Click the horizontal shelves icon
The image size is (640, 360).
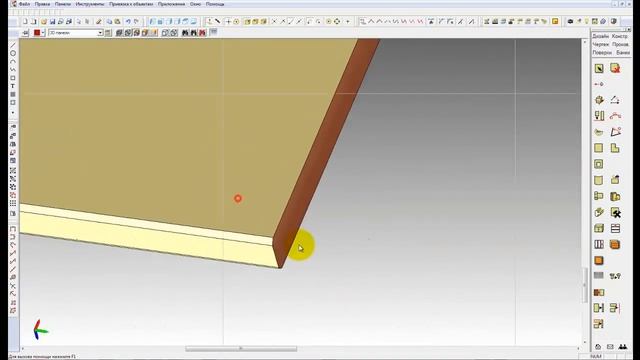click(x=615, y=228)
